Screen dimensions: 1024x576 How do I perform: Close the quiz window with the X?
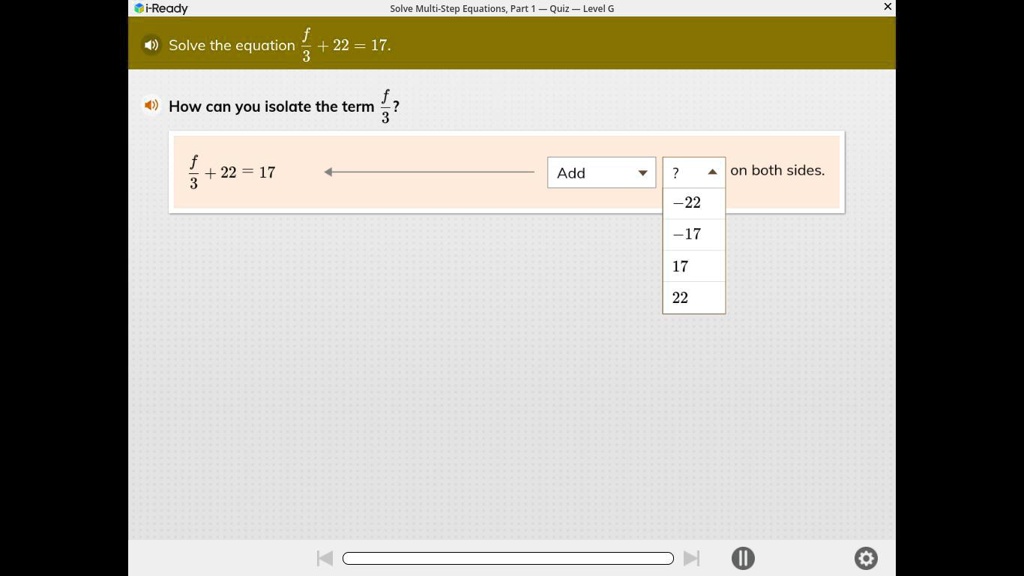click(x=886, y=6)
